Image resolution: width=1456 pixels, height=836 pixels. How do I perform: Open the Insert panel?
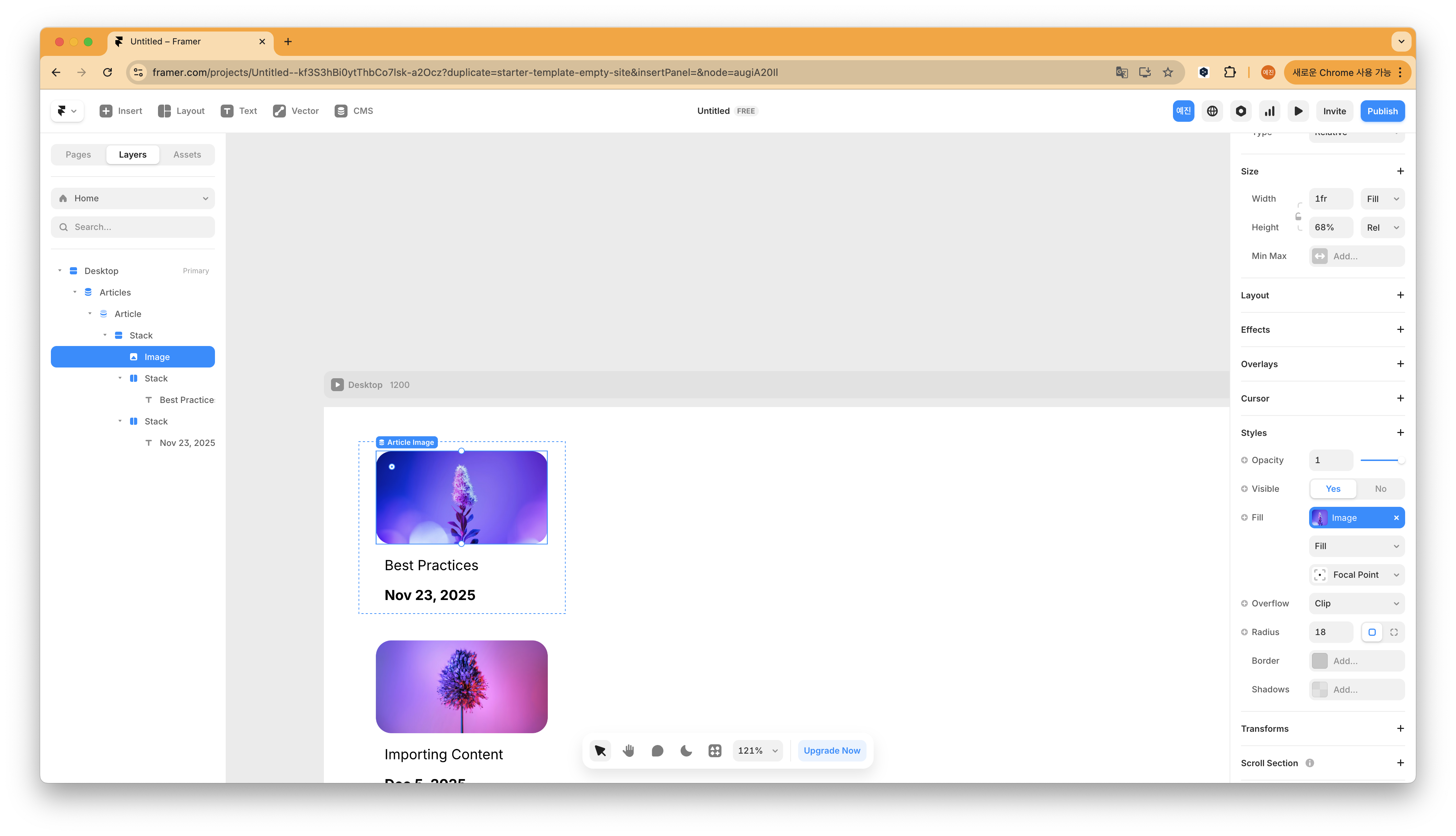tap(121, 111)
